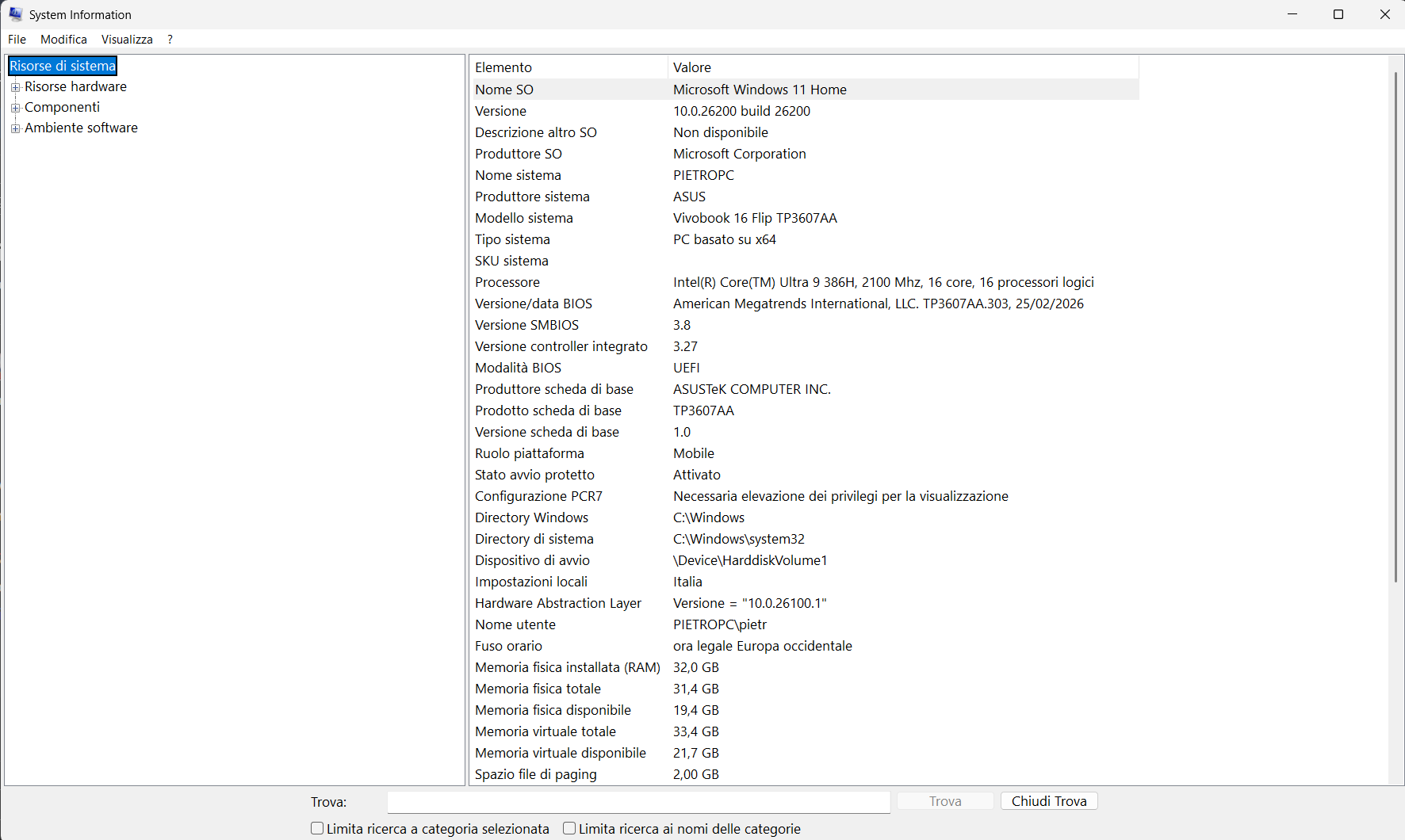Select the Fuso orario row

coord(804,646)
